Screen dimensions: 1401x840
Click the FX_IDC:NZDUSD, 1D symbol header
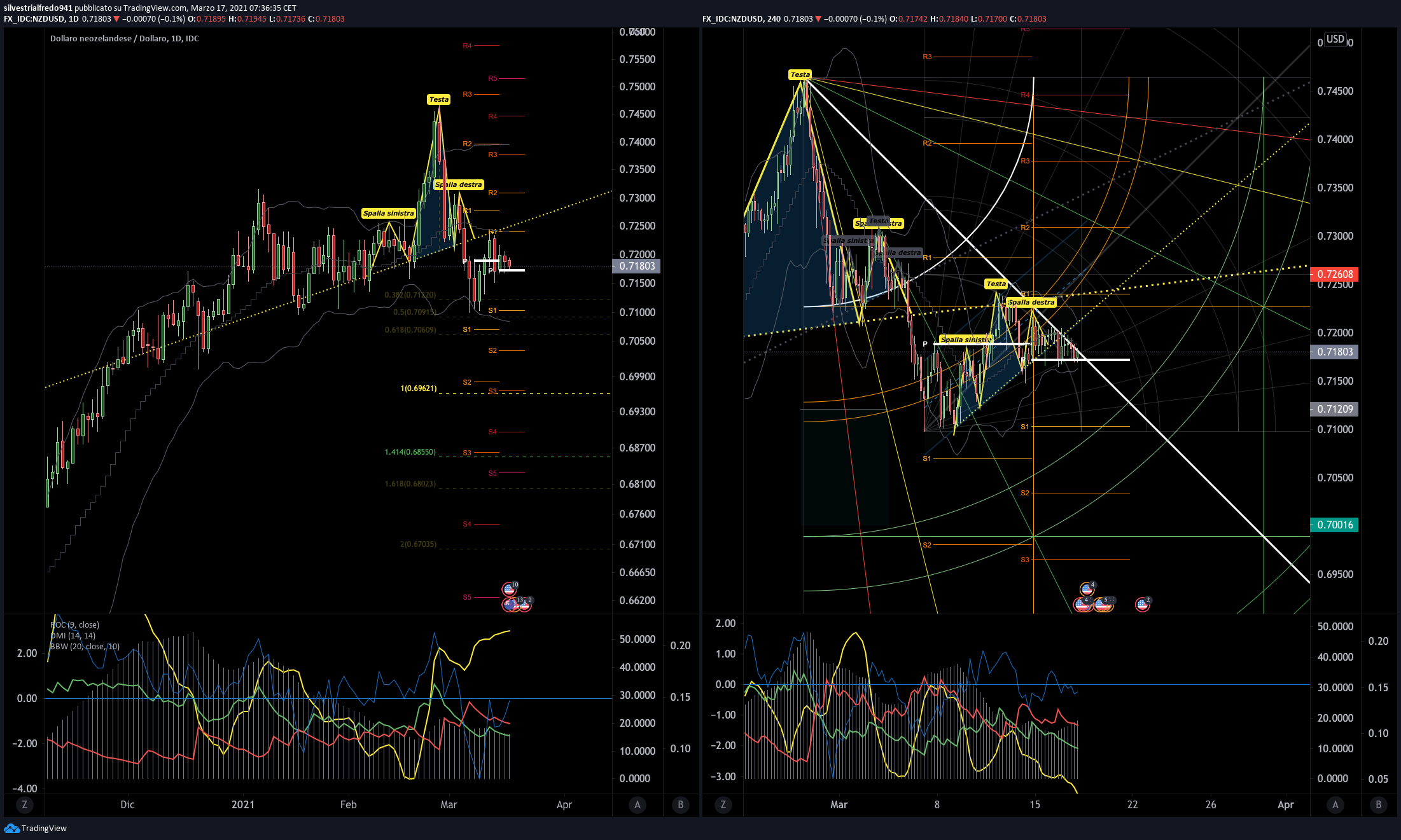click(41, 18)
